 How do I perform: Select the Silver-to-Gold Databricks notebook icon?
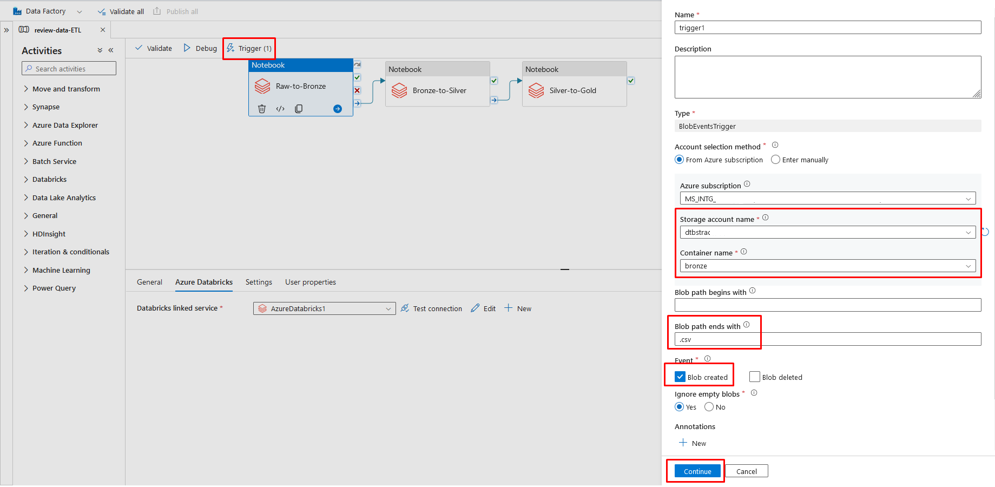point(536,90)
